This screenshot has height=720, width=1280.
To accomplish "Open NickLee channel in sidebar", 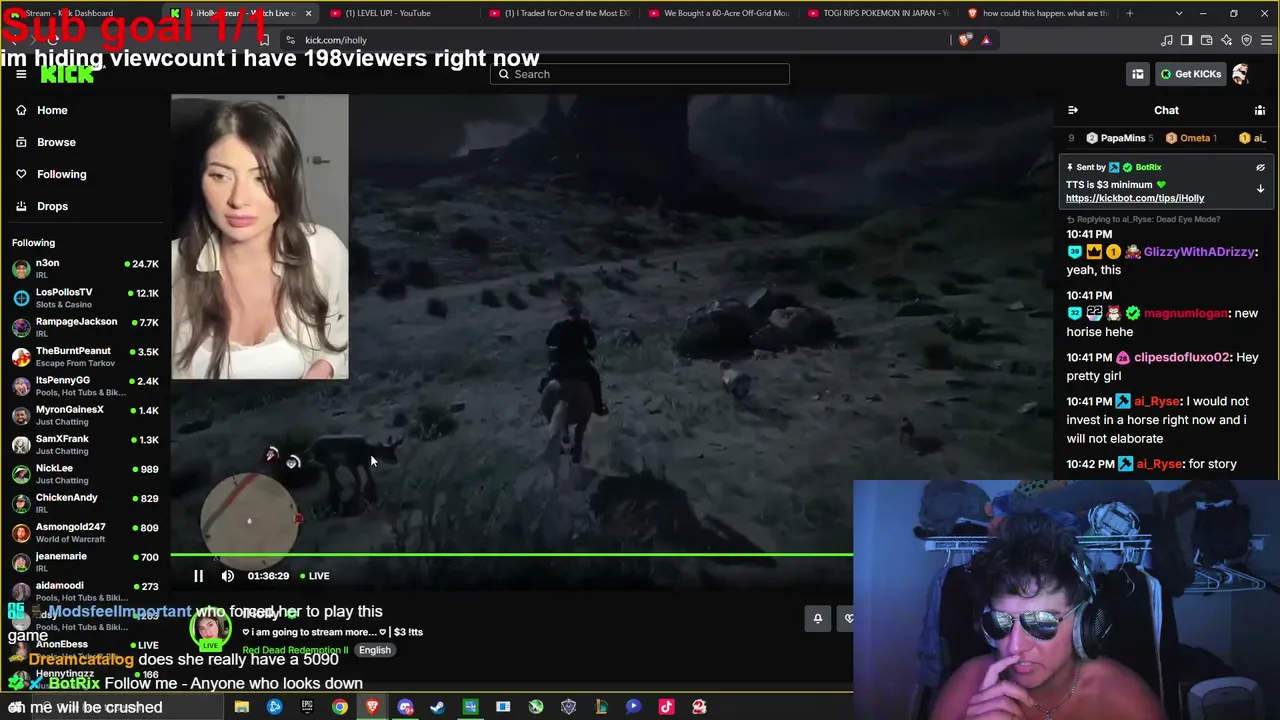I will tap(85, 474).
